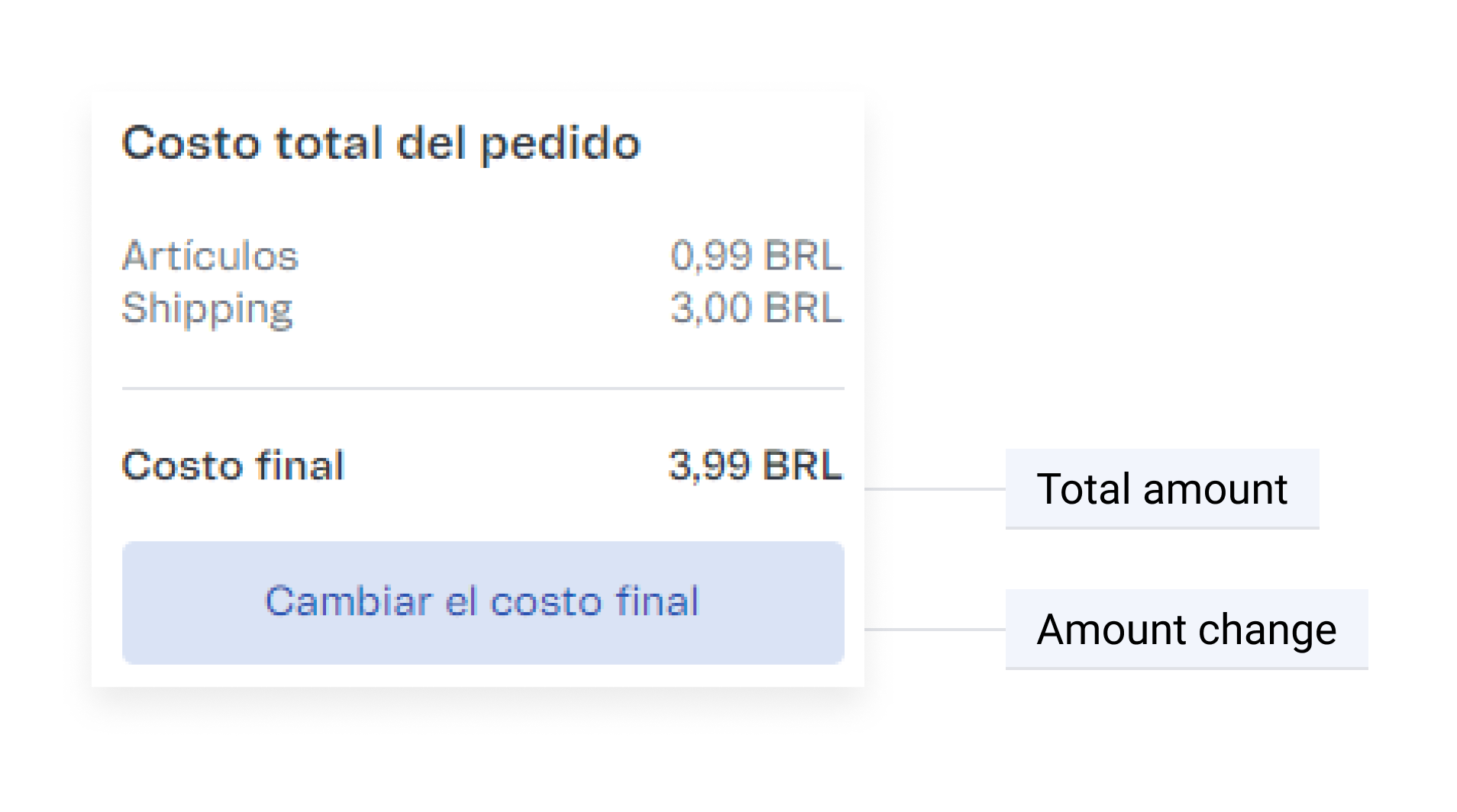Click the connector line to Amount change

[935, 630]
